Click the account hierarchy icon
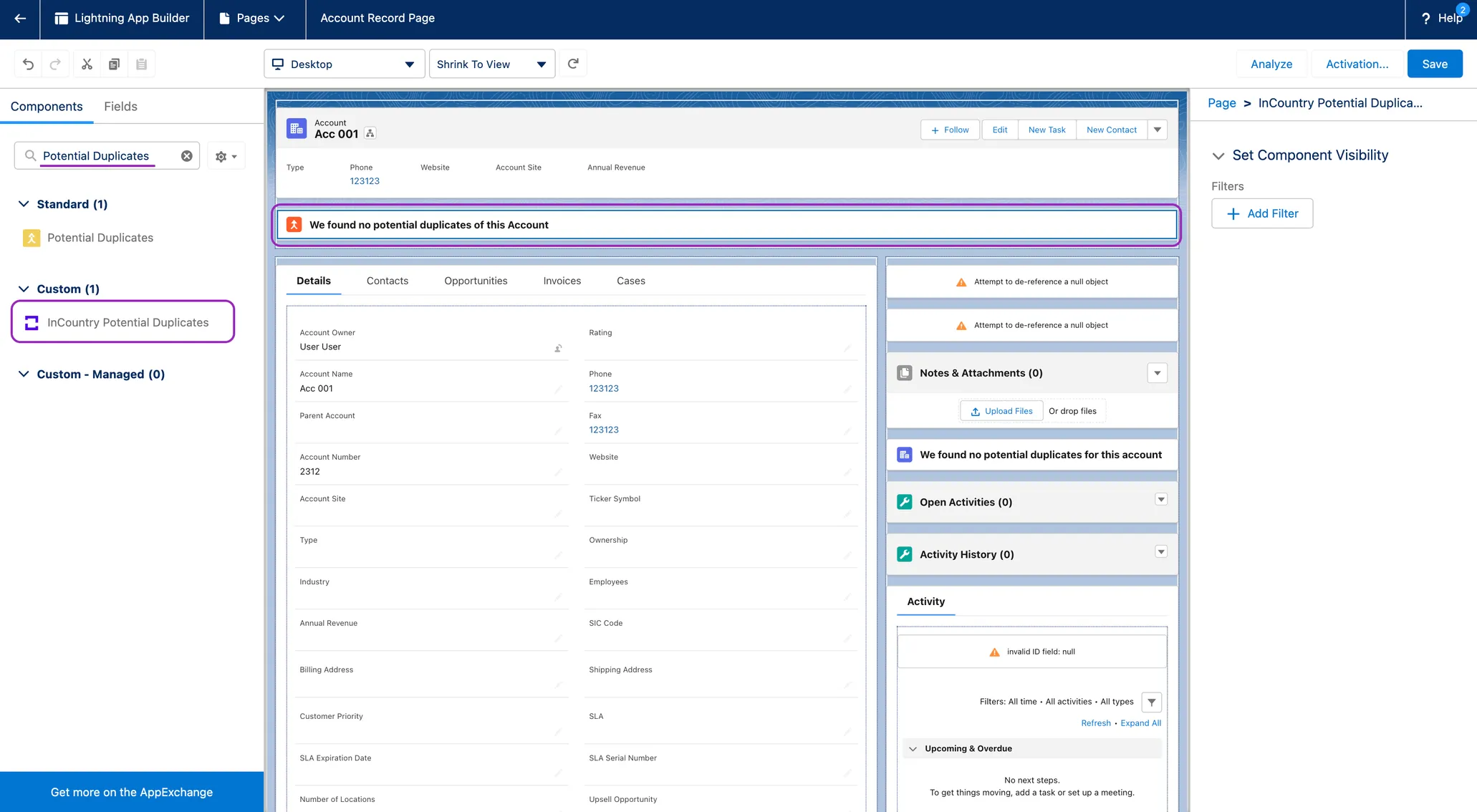Screen dimensions: 1477x812 pos(370,134)
